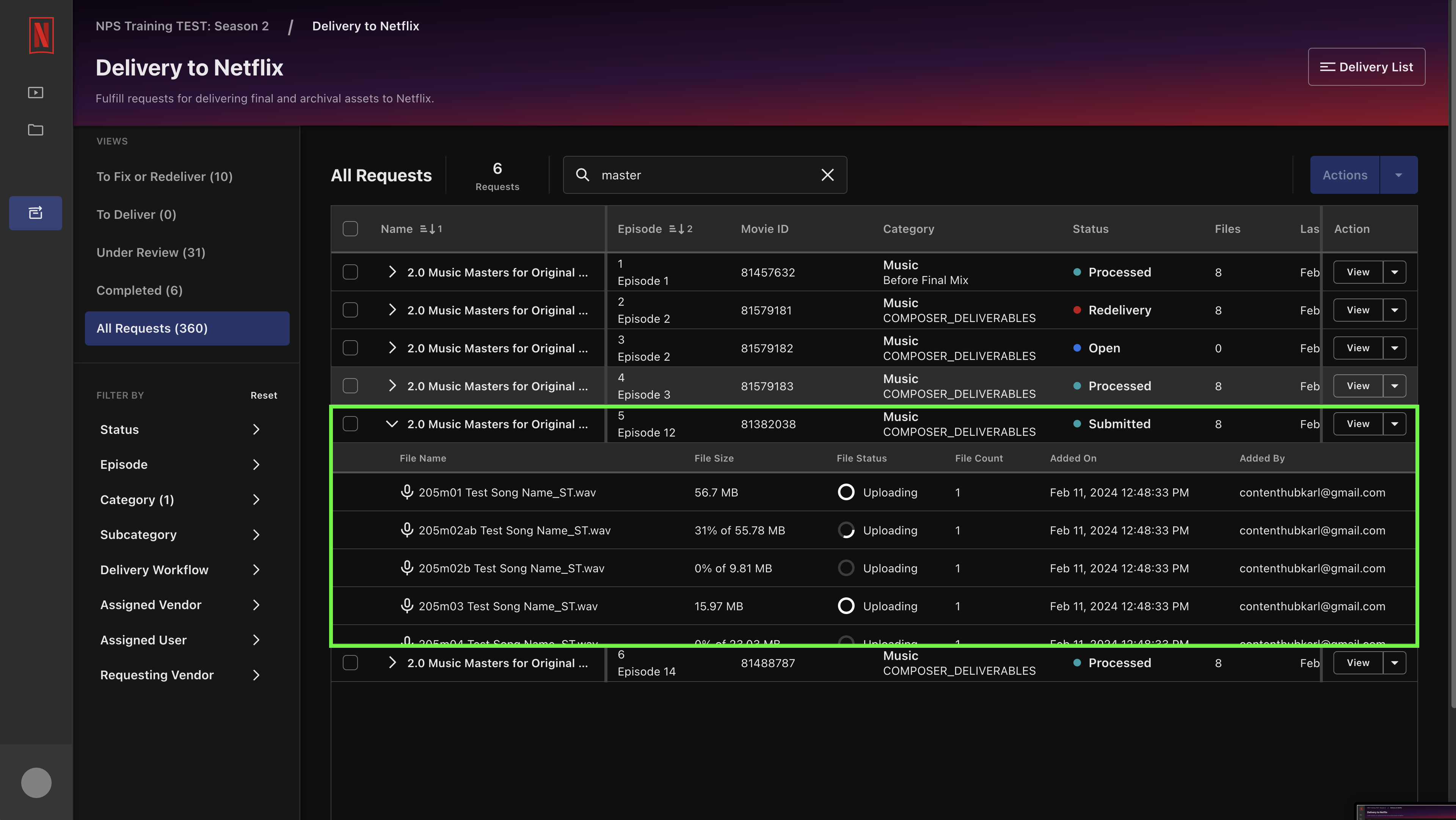Screen dimensions: 1456x820
Task: Expand the request row with ID 81579181
Action: coord(392,310)
